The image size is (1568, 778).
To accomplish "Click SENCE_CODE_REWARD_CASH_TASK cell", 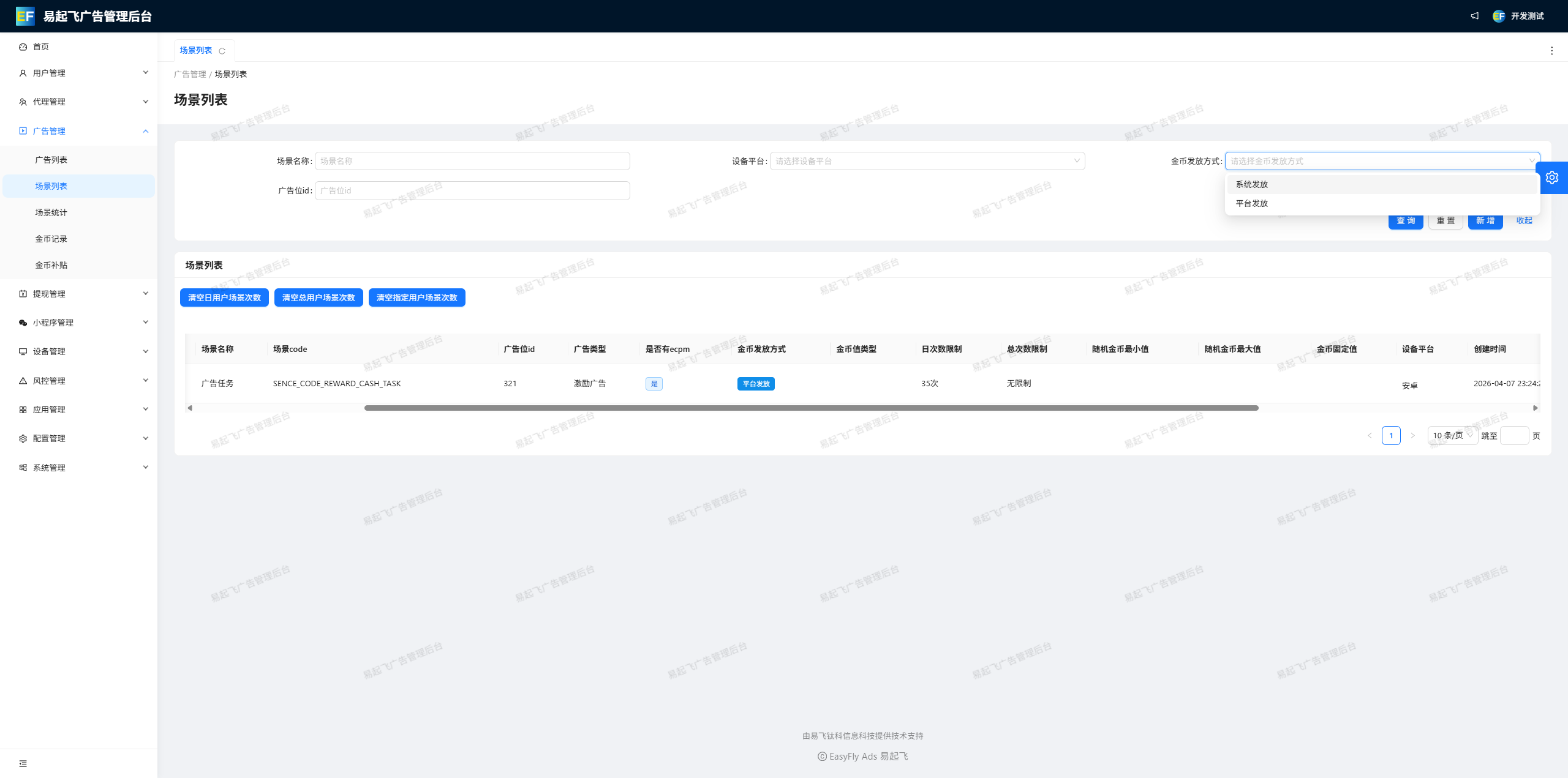I will pos(337,384).
